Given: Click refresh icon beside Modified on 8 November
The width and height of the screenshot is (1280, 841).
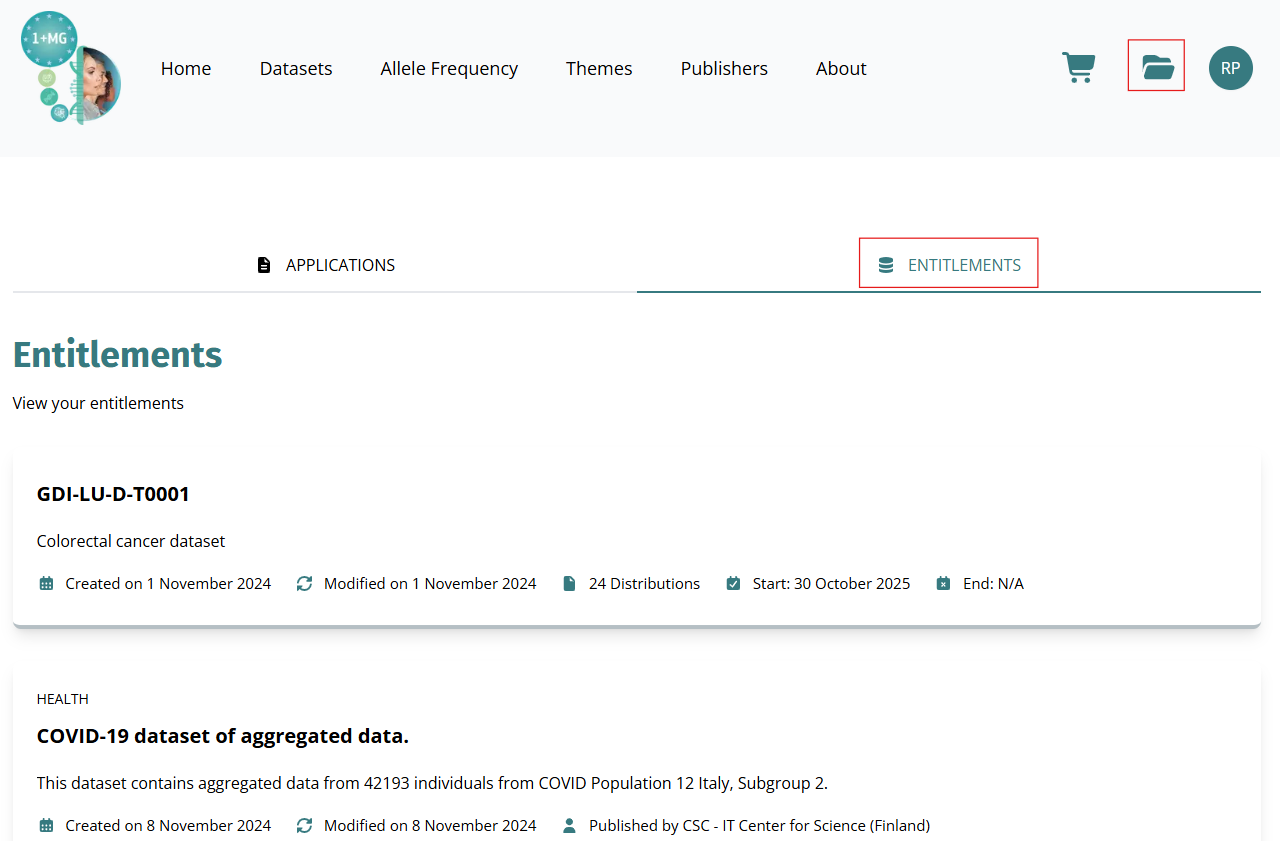Looking at the screenshot, I should click(304, 825).
